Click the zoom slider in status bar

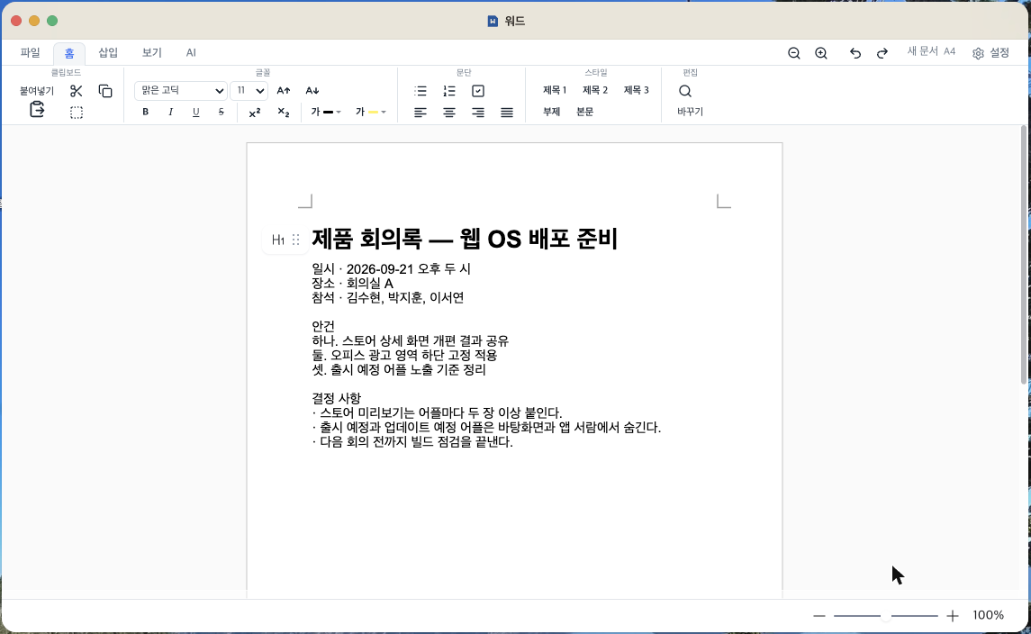point(886,616)
